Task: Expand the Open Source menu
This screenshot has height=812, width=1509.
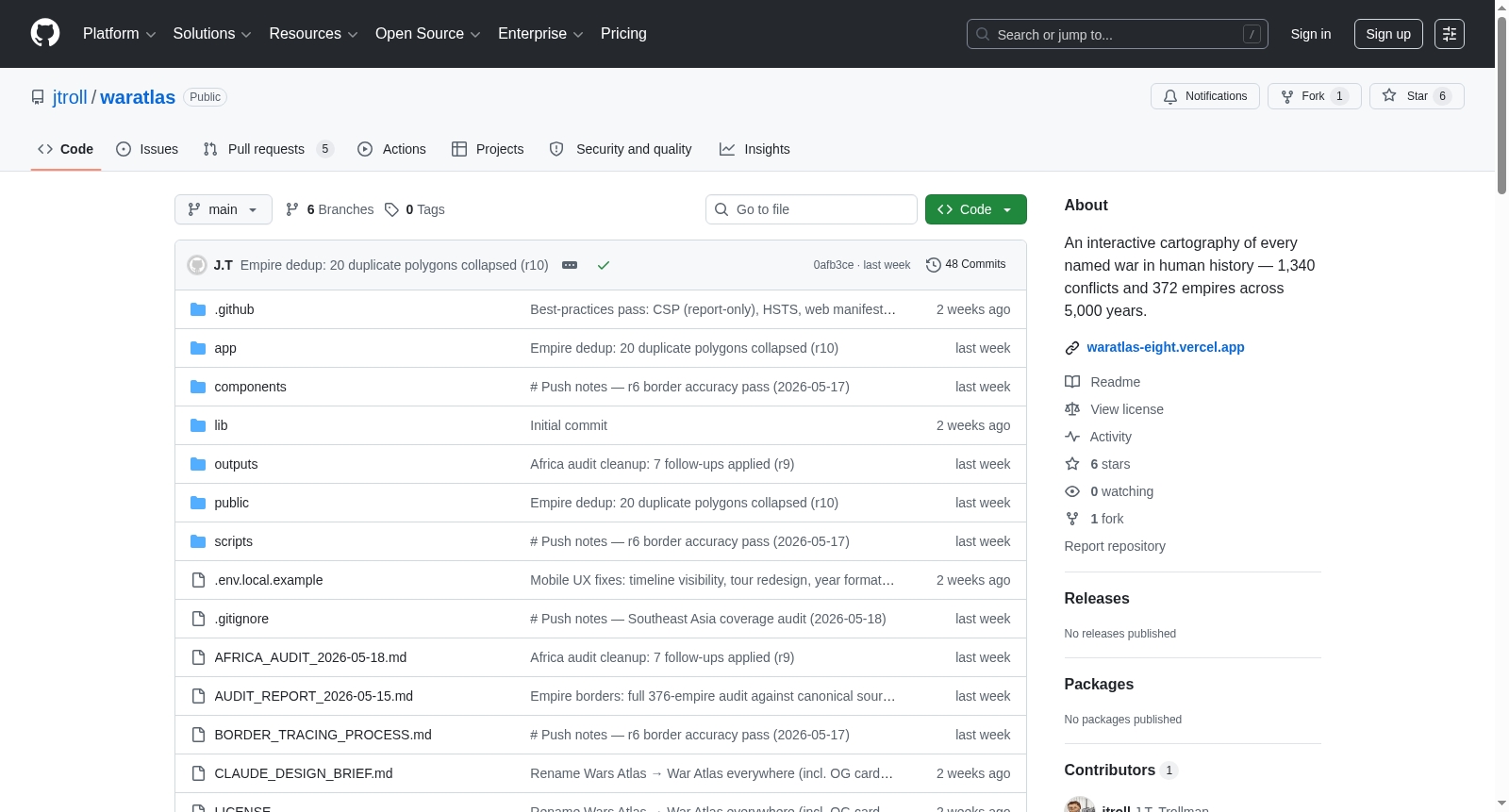Action: tap(428, 34)
